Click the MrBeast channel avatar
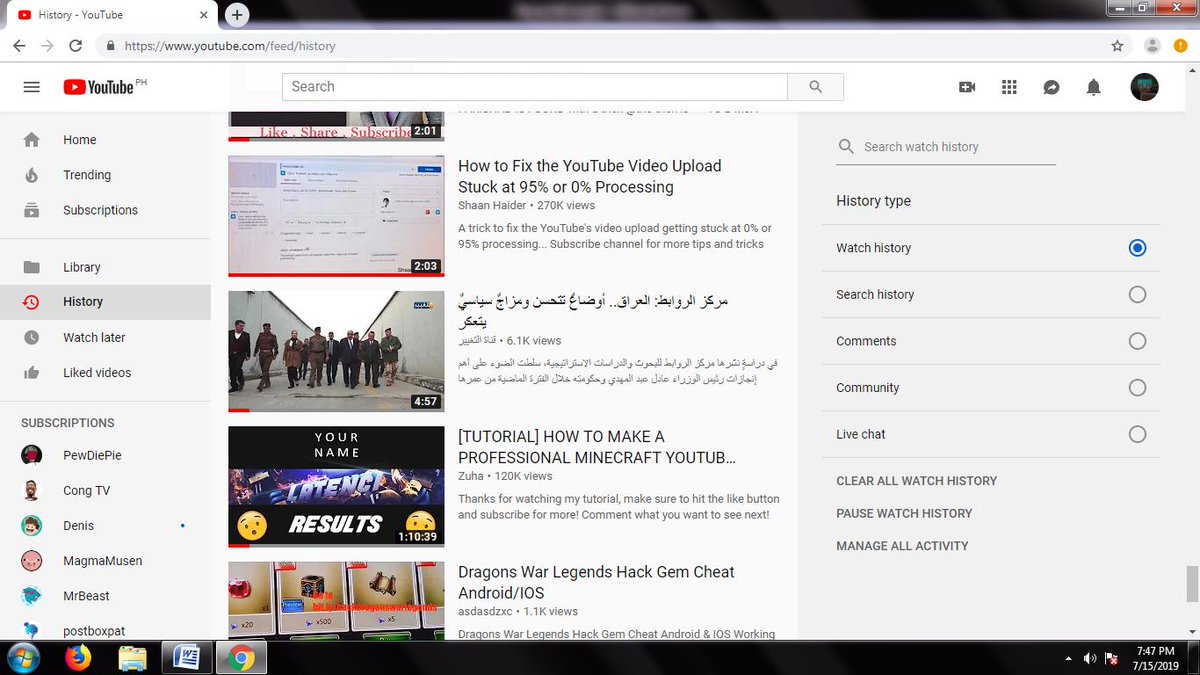Image resolution: width=1200 pixels, height=675 pixels. 32,596
